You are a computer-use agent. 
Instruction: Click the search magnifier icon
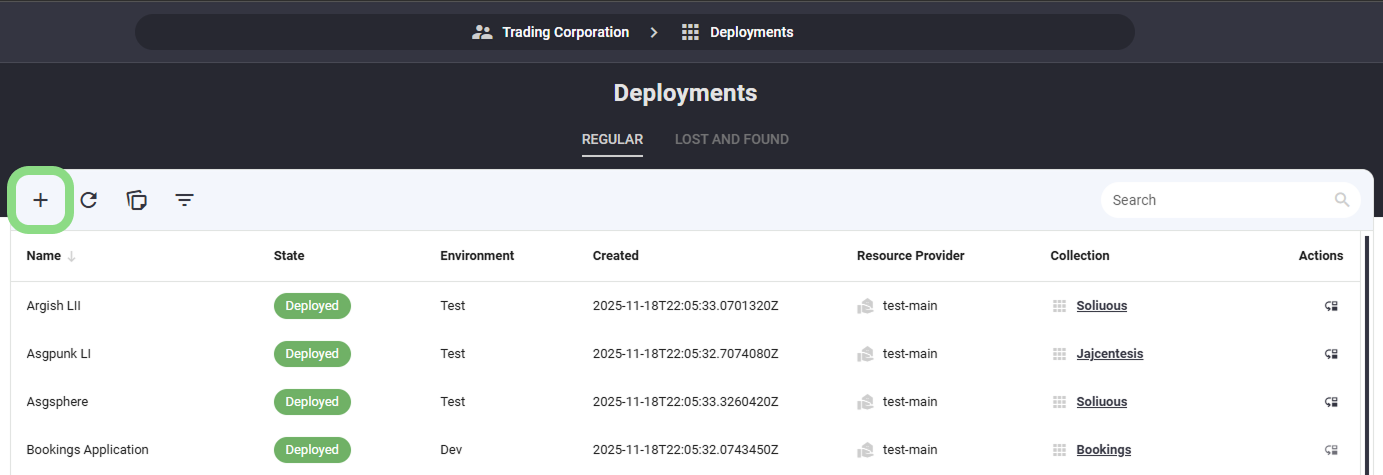(1342, 200)
